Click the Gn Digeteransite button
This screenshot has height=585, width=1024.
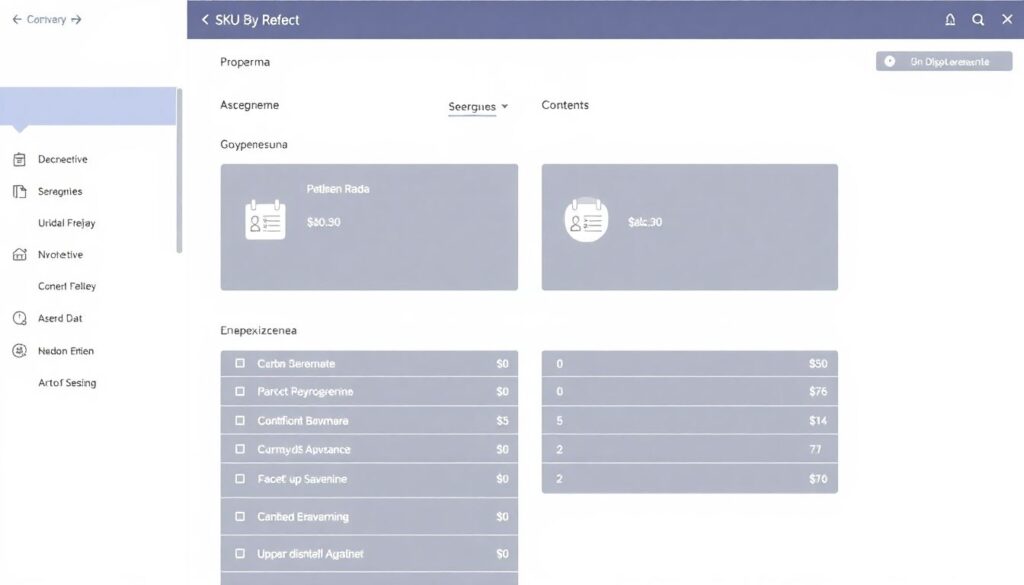click(943, 62)
